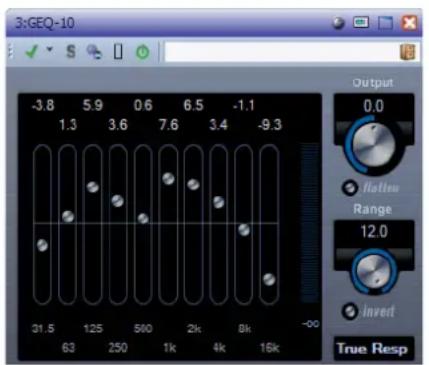This screenshot has width=429, height=365.
Task: Click the 3.6 gain value
Action: (118, 125)
